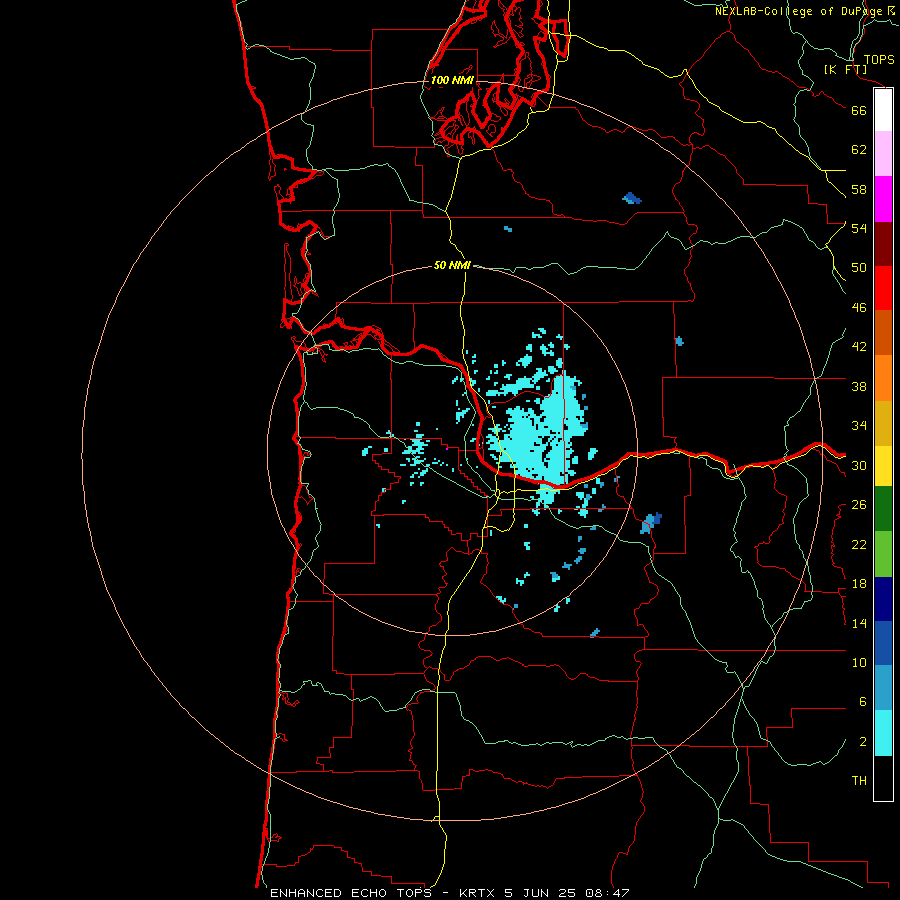Click the legend value '30'
This screenshot has height=900, width=900.
point(859,465)
